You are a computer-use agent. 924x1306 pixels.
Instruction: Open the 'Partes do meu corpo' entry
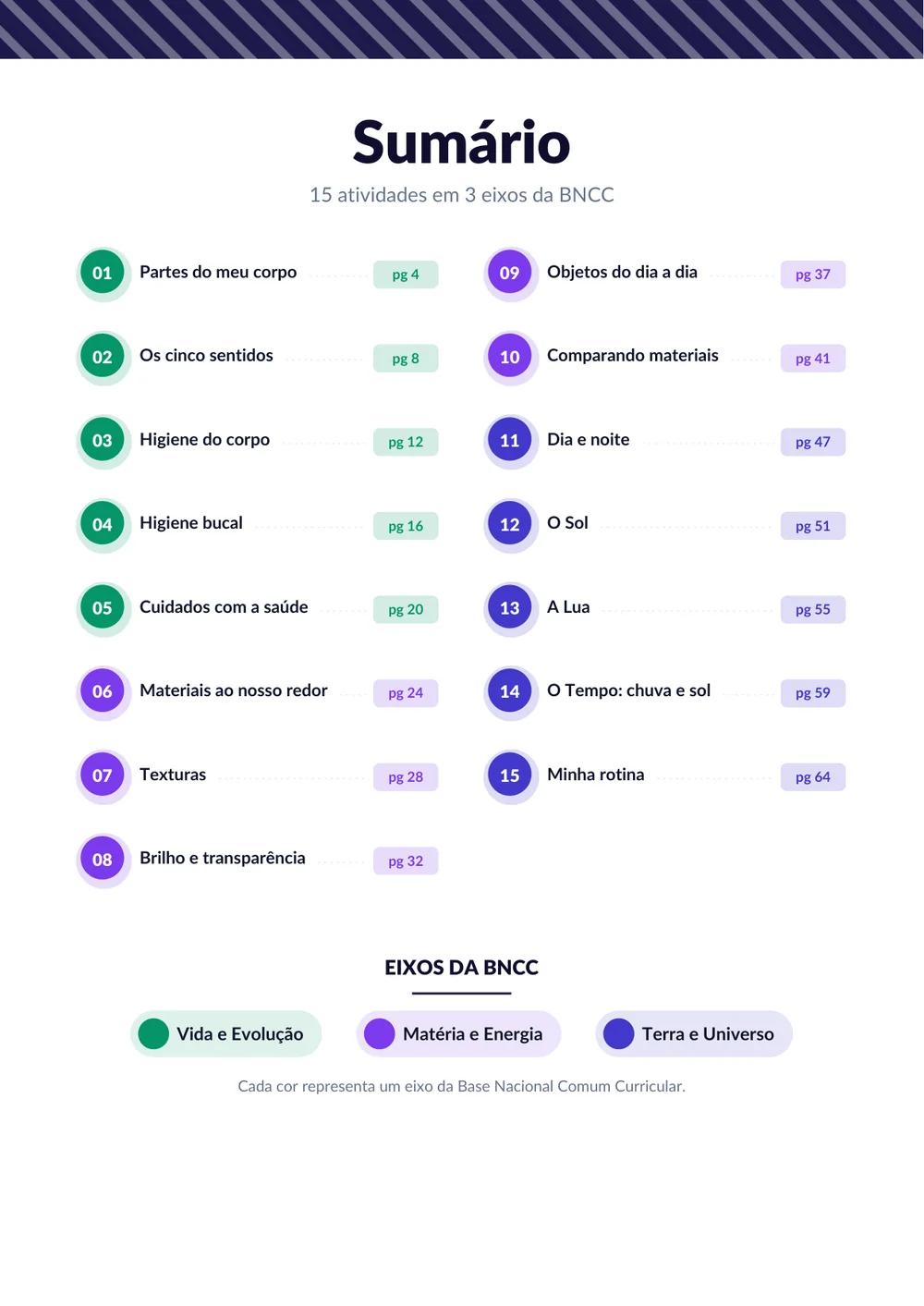[218, 272]
